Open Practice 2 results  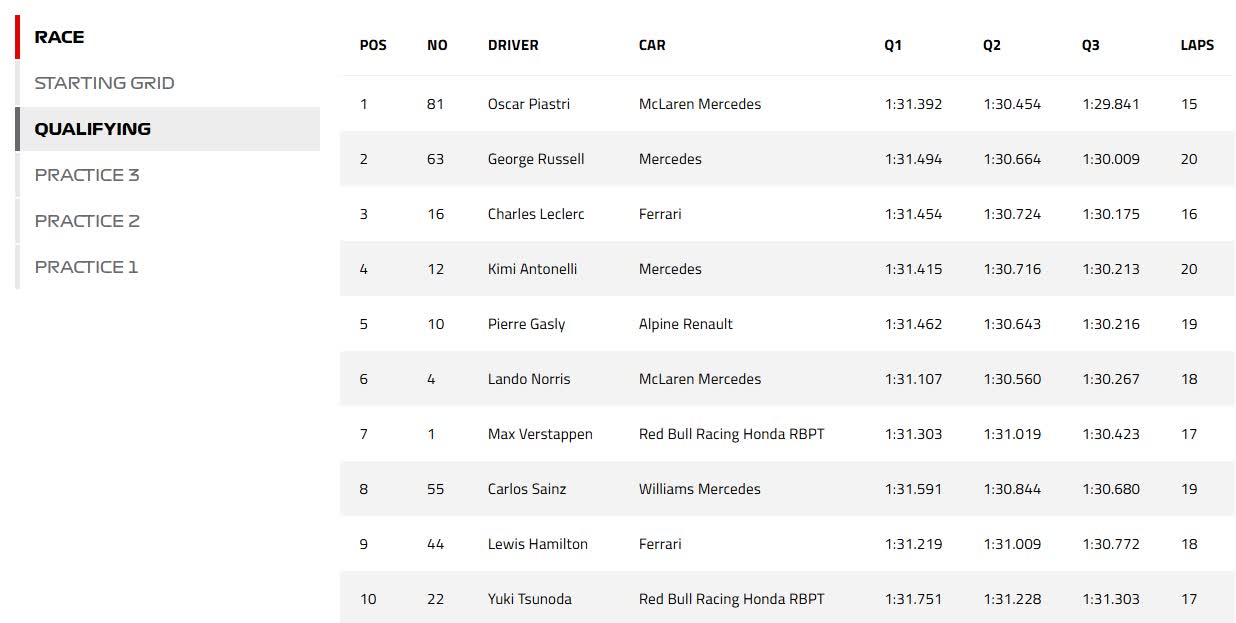pos(87,221)
